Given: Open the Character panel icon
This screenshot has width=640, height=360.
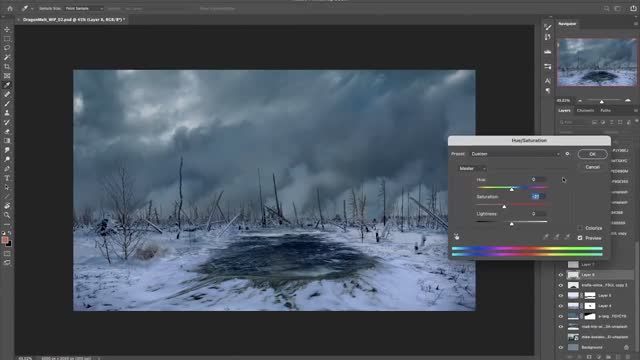Looking at the screenshot, I should tap(548, 81).
